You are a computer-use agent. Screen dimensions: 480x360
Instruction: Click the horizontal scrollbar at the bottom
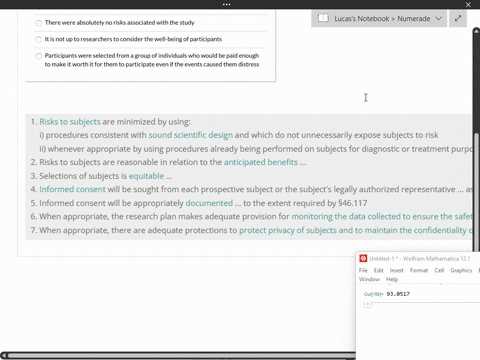click(x=182, y=355)
